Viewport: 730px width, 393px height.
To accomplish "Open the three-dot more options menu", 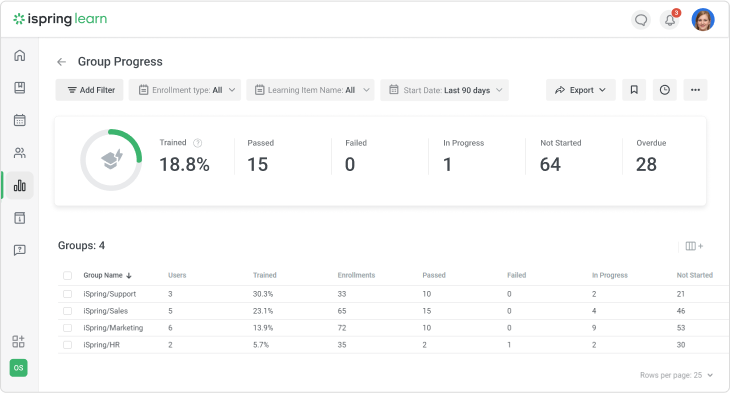I will 696,90.
